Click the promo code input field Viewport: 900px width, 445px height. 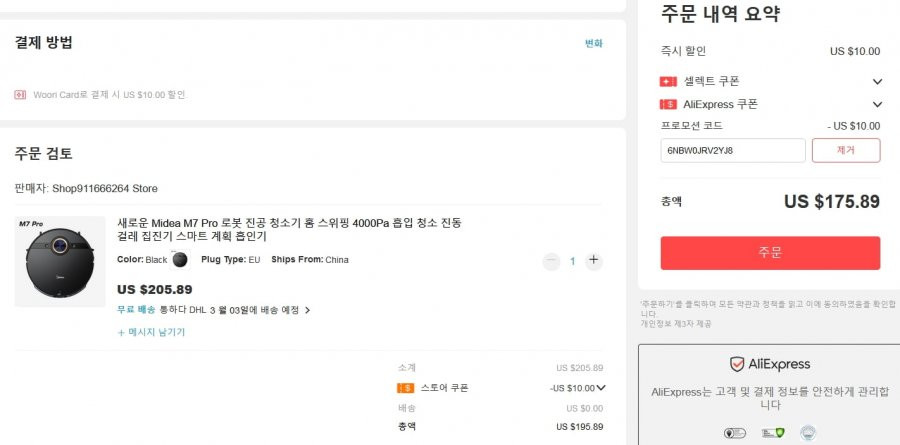tap(733, 150)
